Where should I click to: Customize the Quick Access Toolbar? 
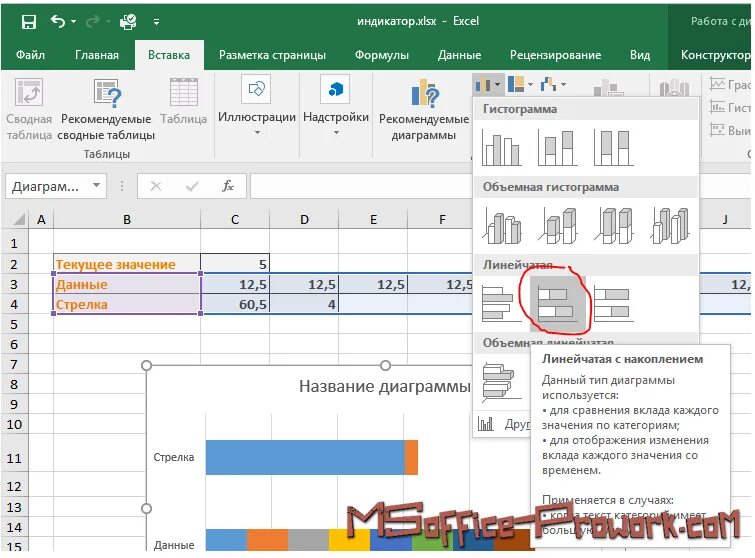click(156, 22)
